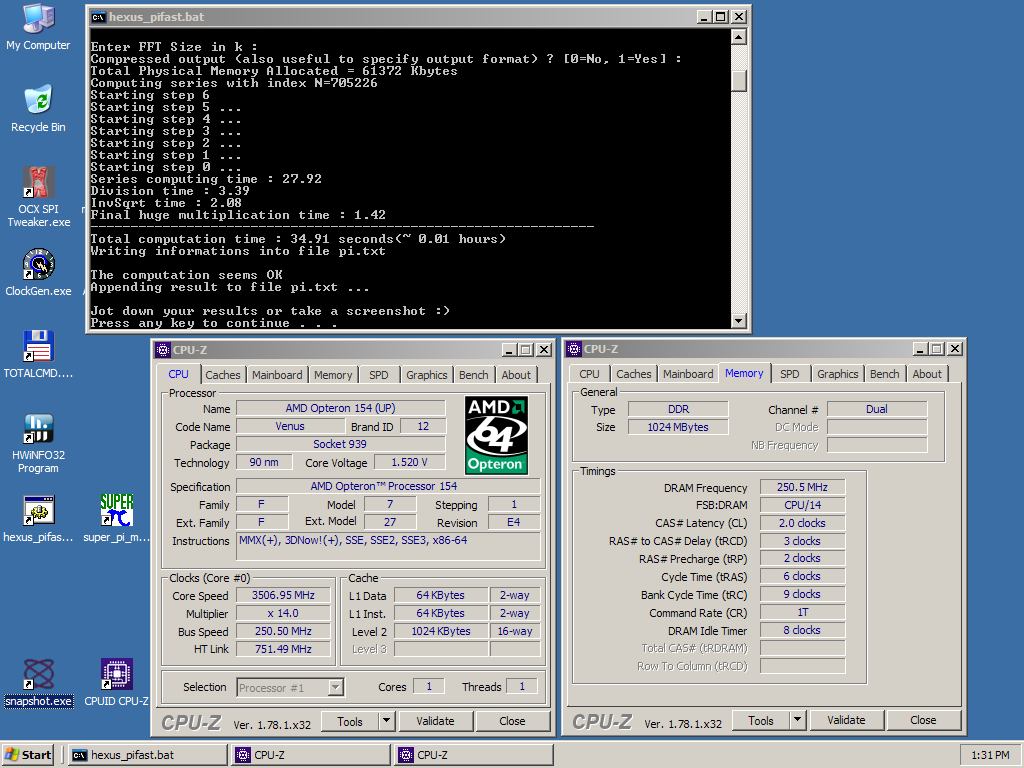The image size is (1024, 768).
Task: Switch to Bench tab in left CPU-Z
Action: [473, 375]
